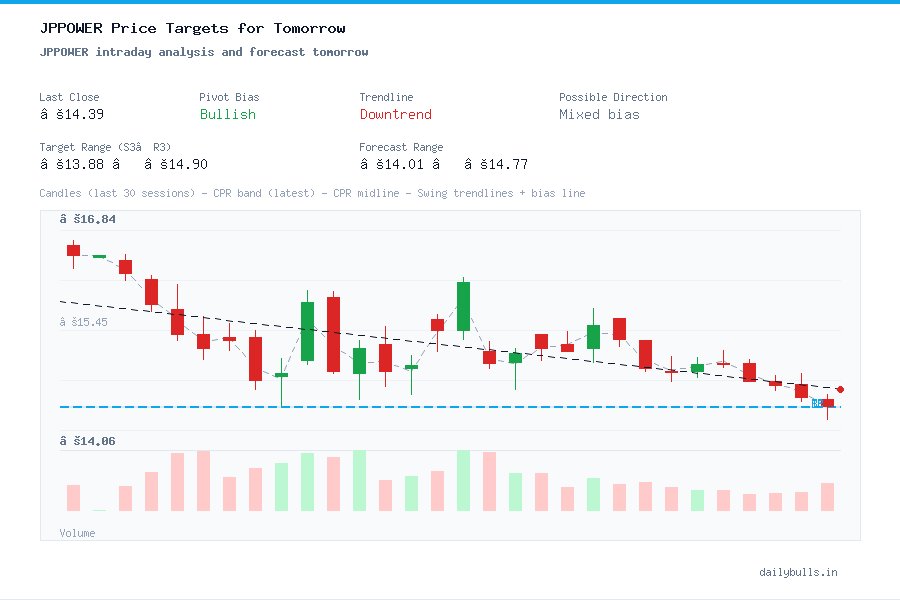The width and height of the screenshot is (900, 600).
Task: Visit the dailybulls.in link
Action: click(799, 572)
